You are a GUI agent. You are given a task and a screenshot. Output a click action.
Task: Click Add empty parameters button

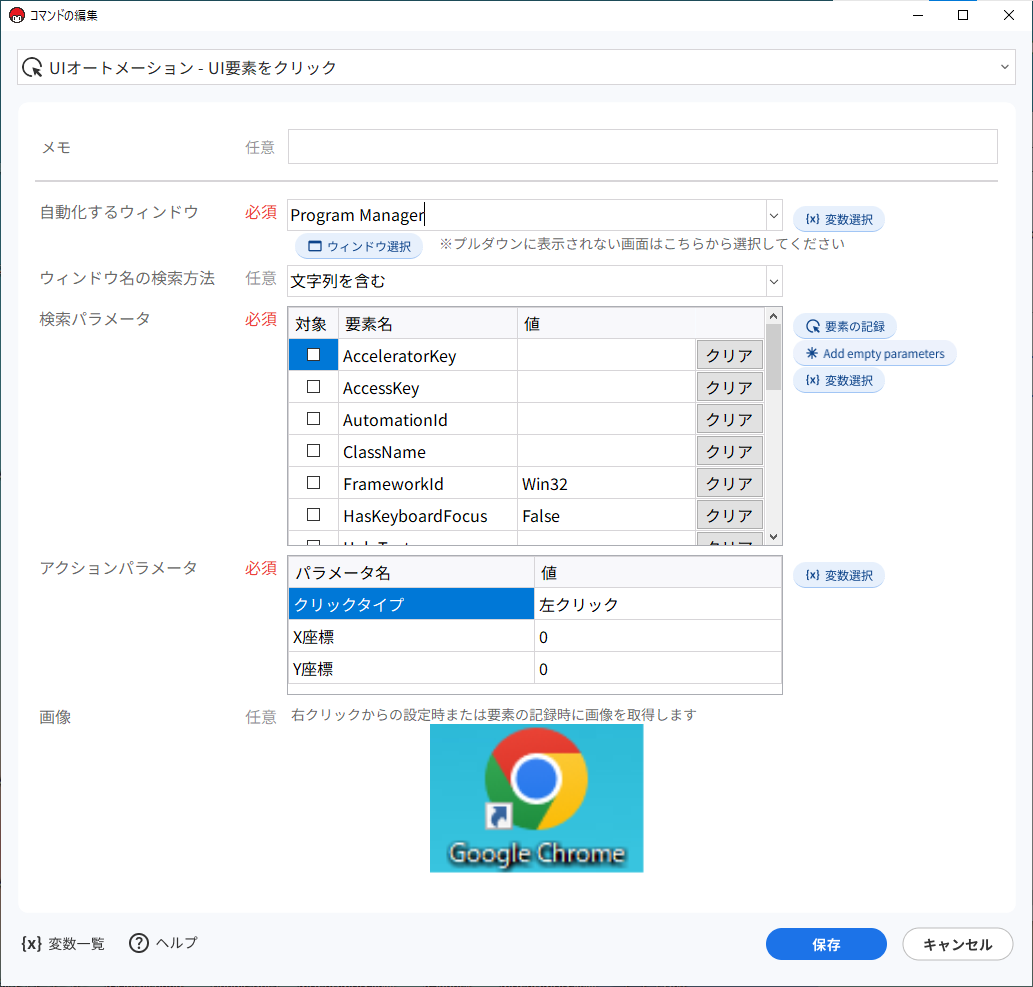pyautogui.click(x=875, y=354)
